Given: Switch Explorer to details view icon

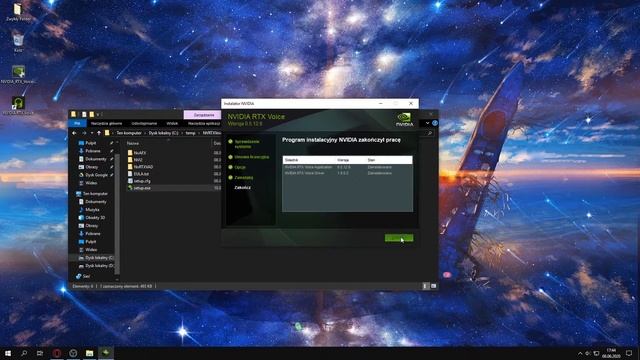Looking at the screenshot, I should [425, 286].
